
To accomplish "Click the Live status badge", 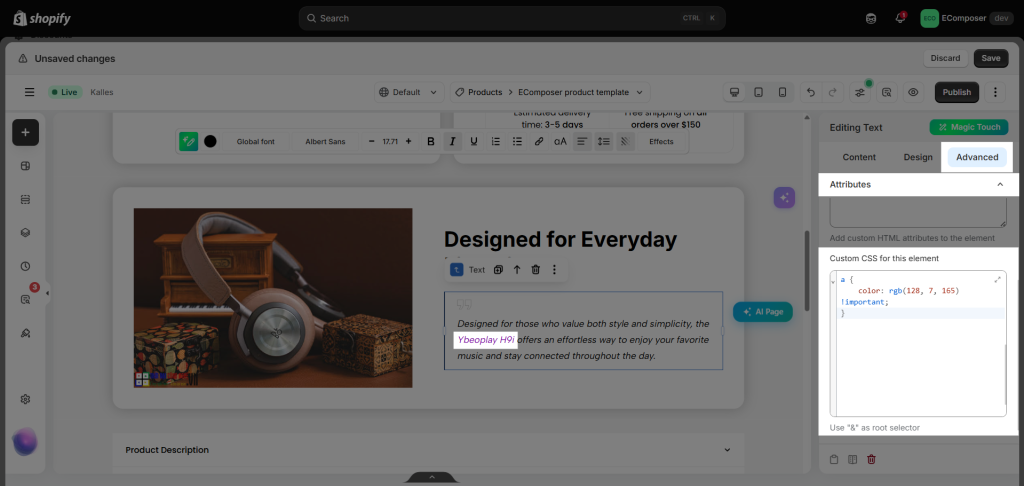I will click(64, 92).
